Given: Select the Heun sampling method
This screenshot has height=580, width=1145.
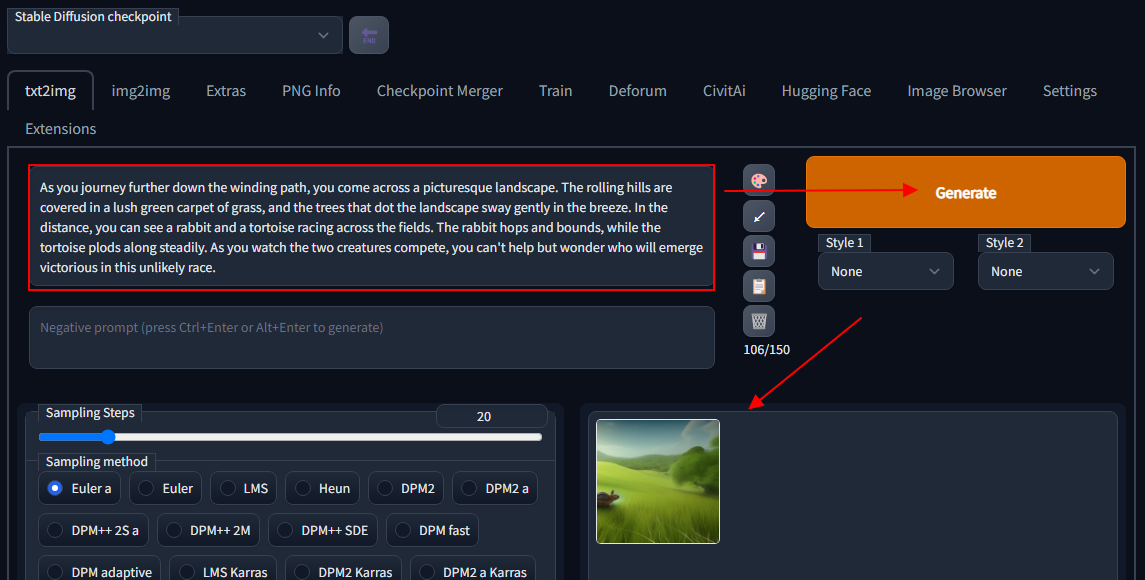Looking at the screenshot, I should [323, 488].
